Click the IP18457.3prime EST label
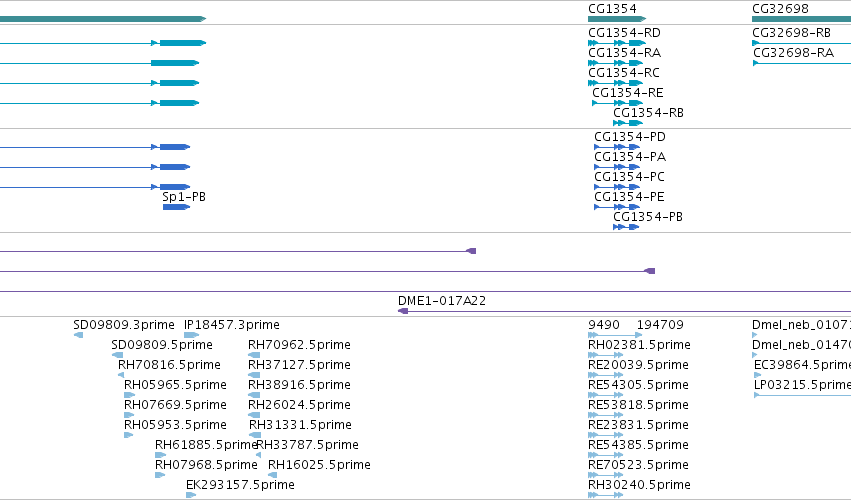Viewport: 851px width, 500px height. point(232,325)
